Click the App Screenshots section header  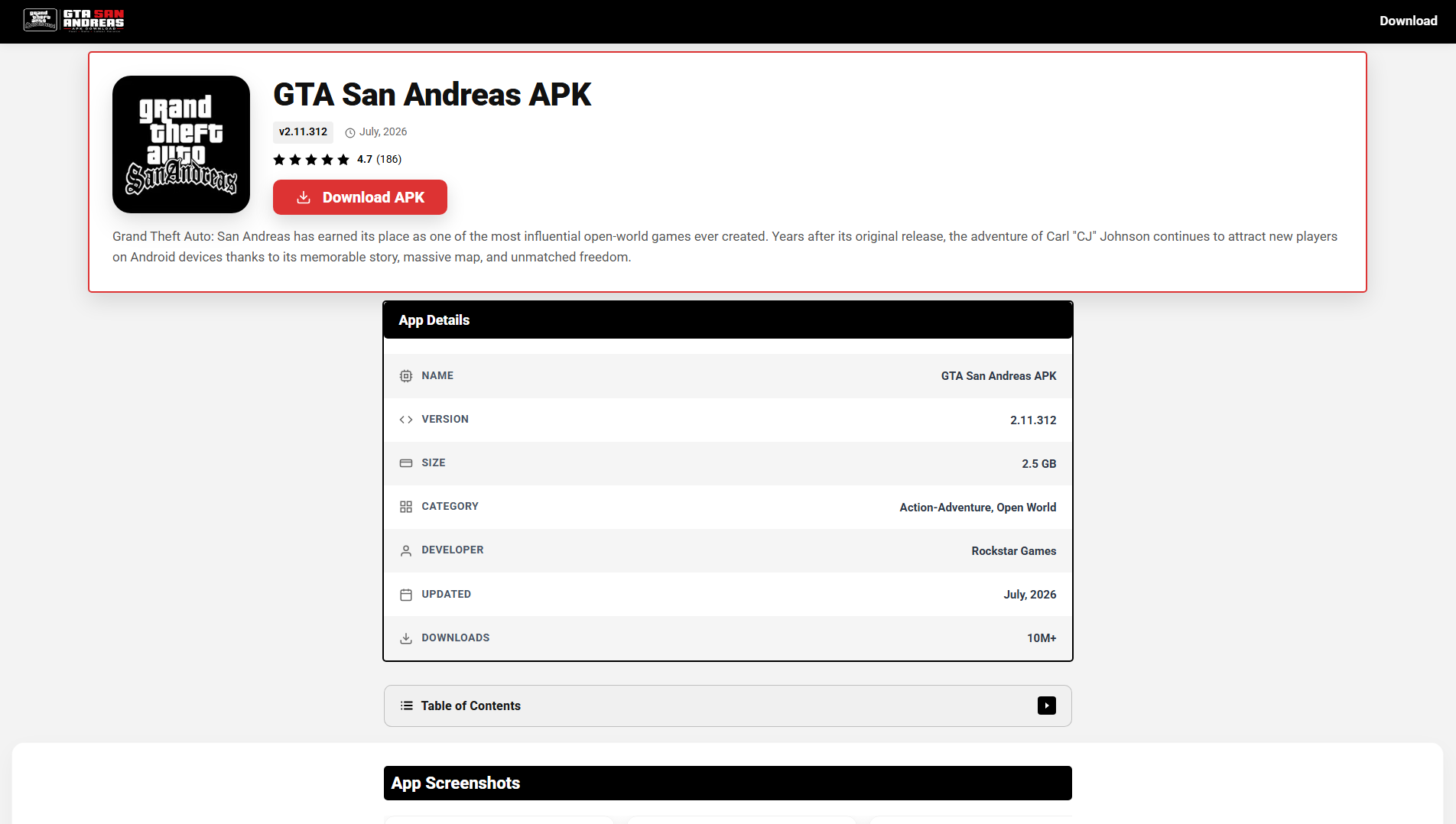(x=728, y=783)
